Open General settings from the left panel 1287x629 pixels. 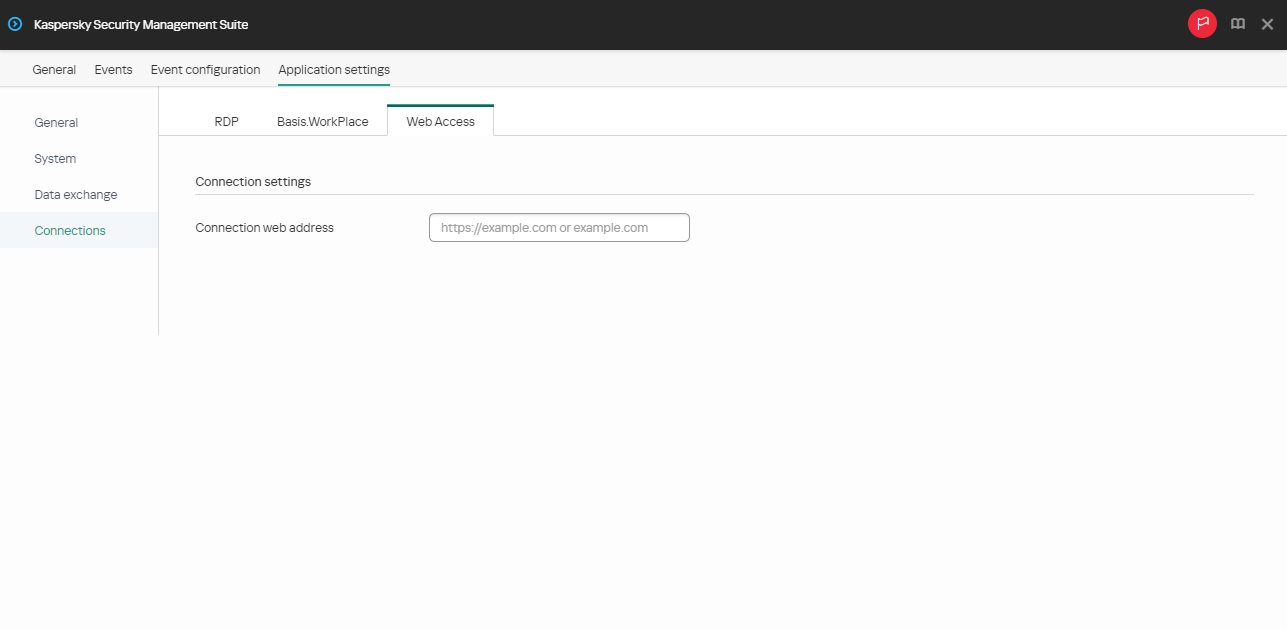click(56, 122)
